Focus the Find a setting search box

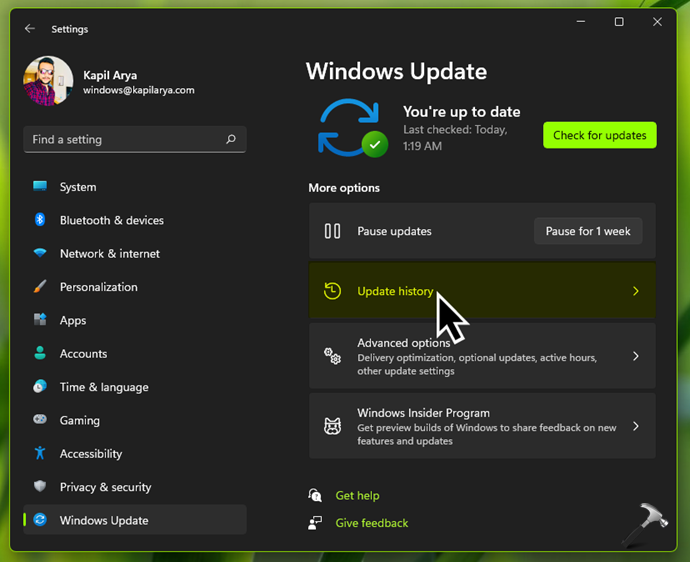(x=125, y=140)
